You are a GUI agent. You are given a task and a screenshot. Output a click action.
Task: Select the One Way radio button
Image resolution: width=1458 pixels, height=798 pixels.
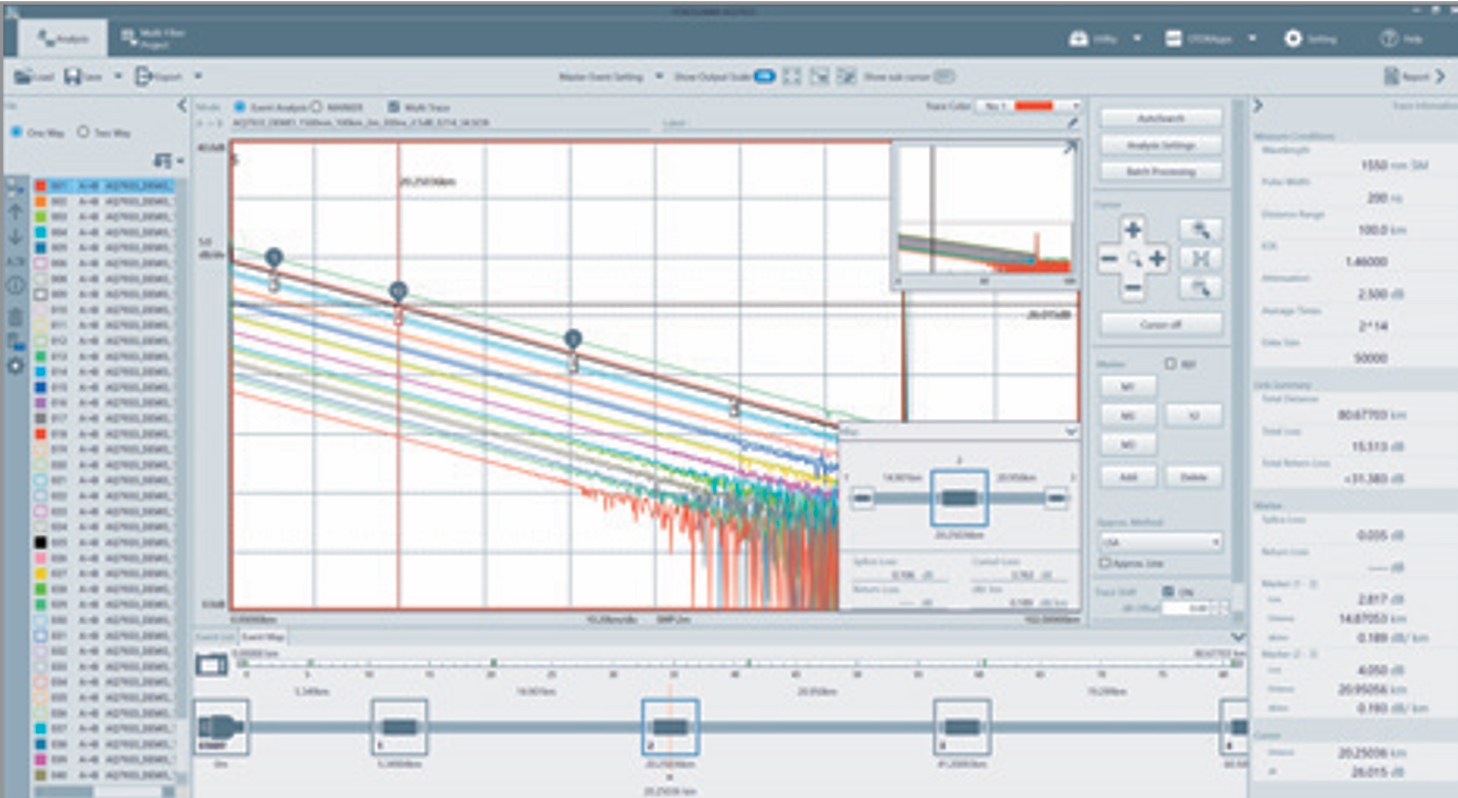(x=16, y=132)
